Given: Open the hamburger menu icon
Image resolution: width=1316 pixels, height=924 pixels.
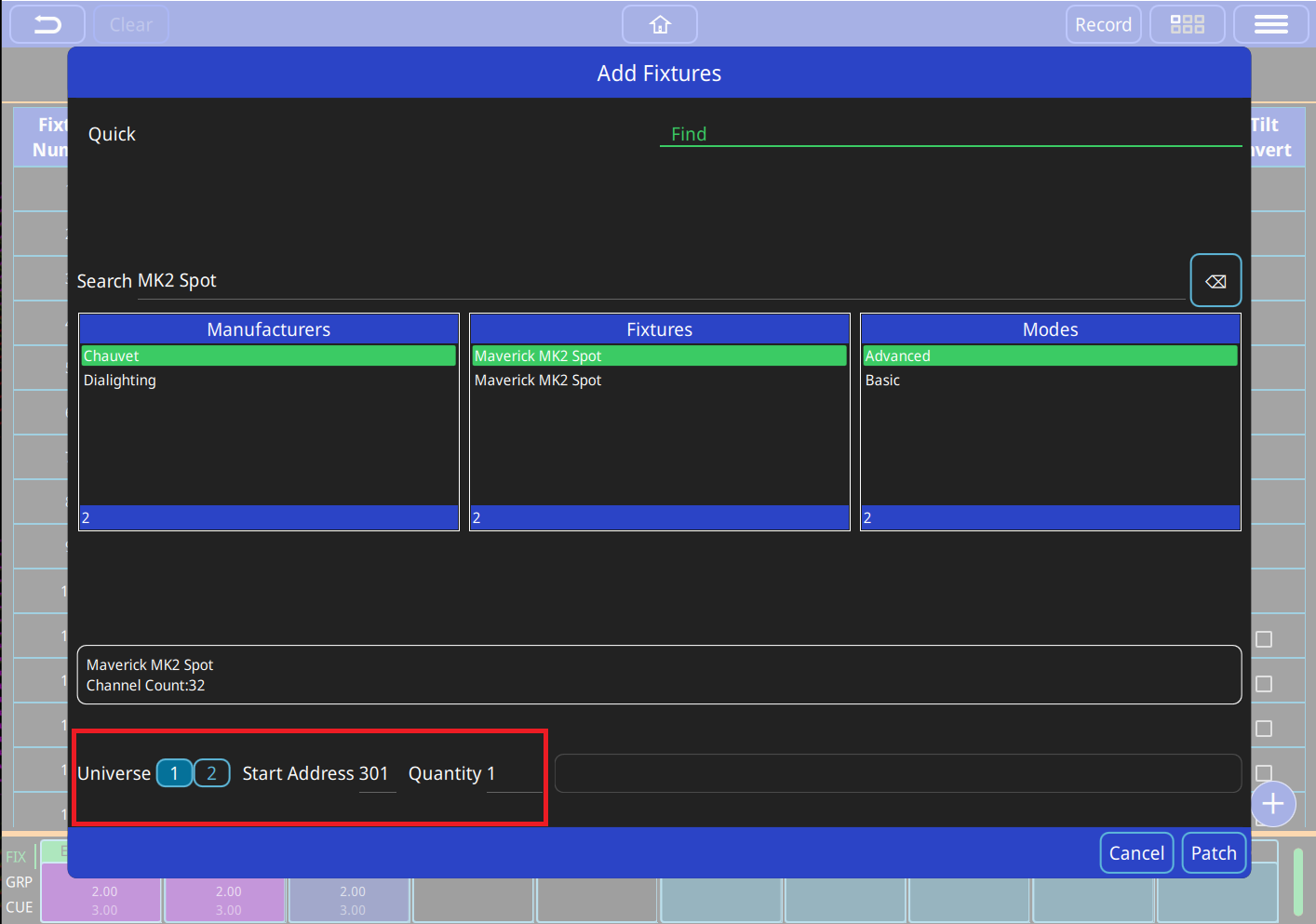Looking at the screenshot, I should (x=1270, y=25).
